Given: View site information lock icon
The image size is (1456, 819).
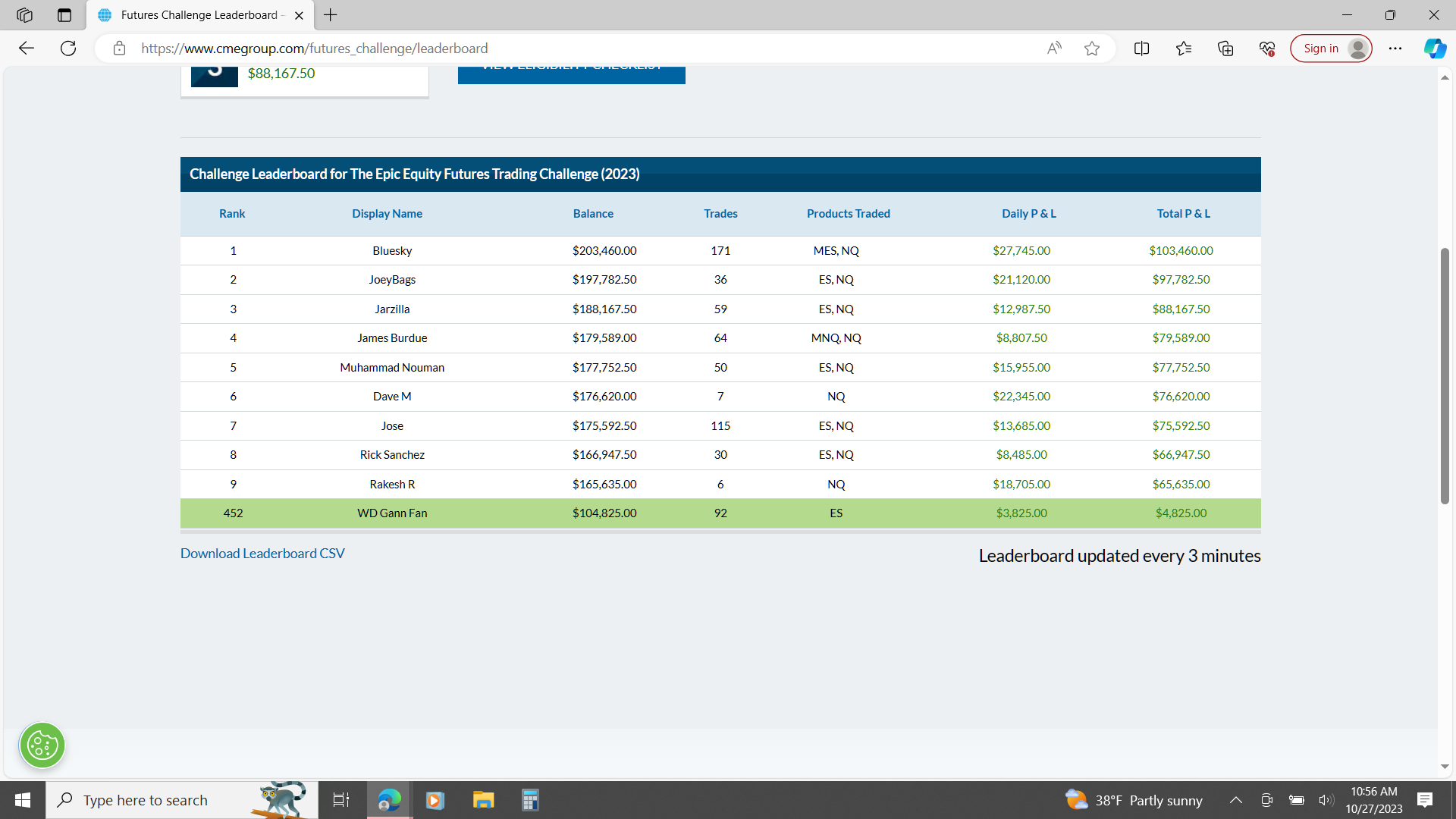Looking at the screenshot, I should pos(119,49).
